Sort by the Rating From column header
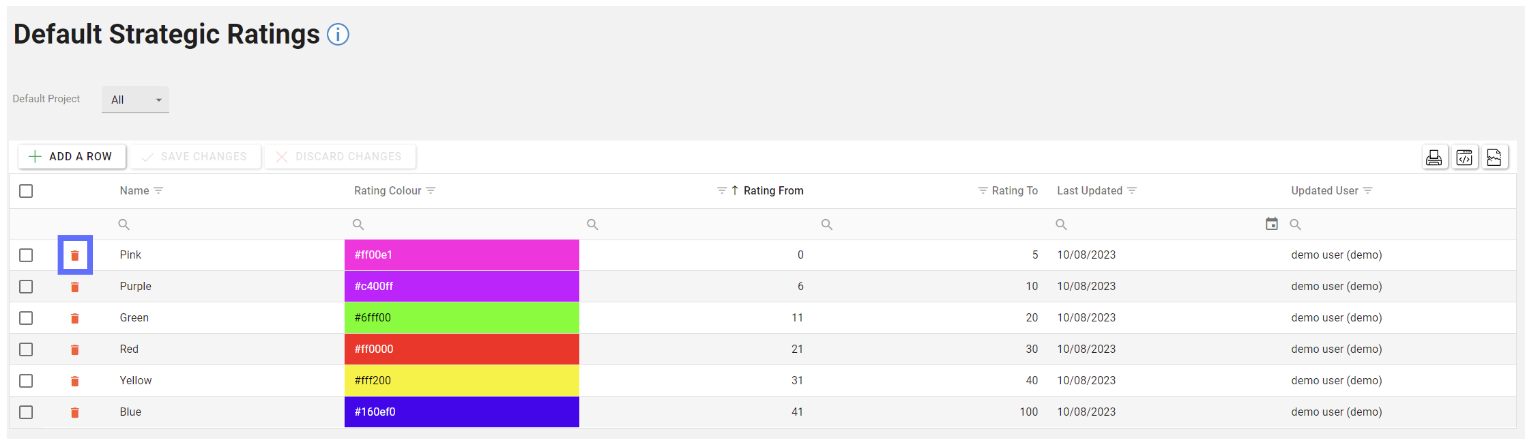 pyautogui.click(x=773, y=191)
